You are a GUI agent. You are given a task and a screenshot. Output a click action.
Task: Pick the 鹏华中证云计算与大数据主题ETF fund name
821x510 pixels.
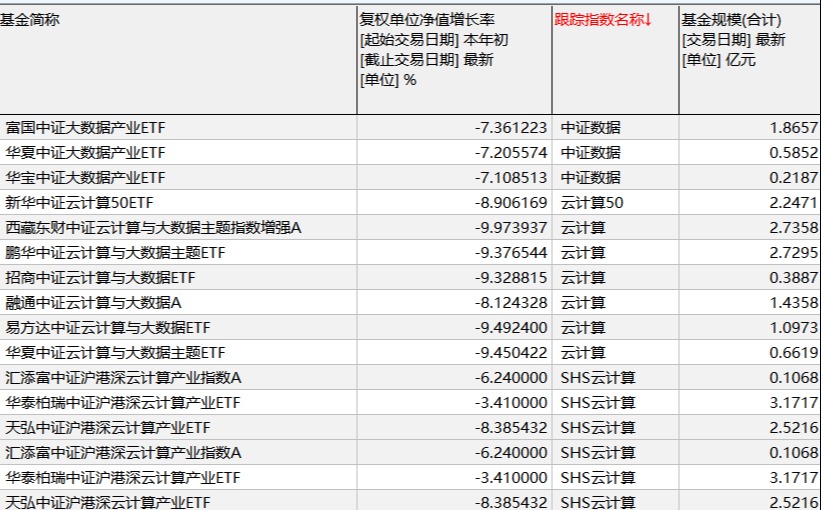[x=115, y=253]
